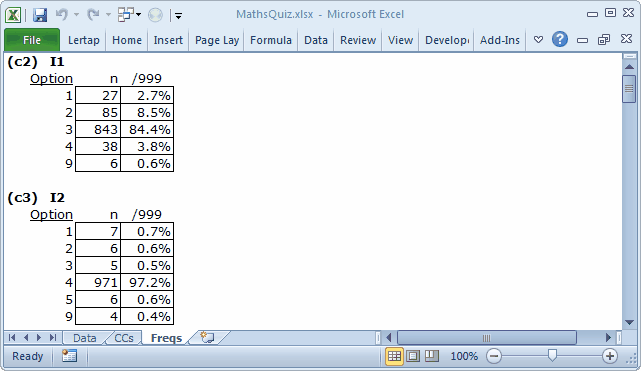Click the zoom in plus button
The image size is (641, 371).
(610, 356)
